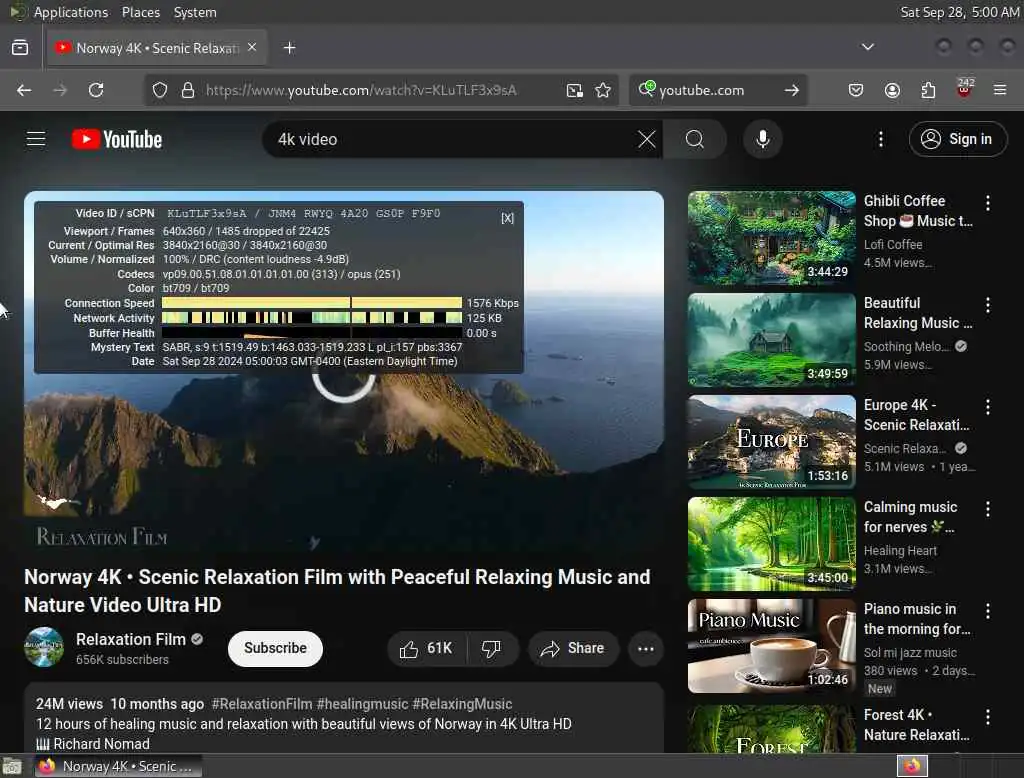Open menu for Piano music video
1024x778 pixels.
(x=987, y=611)
